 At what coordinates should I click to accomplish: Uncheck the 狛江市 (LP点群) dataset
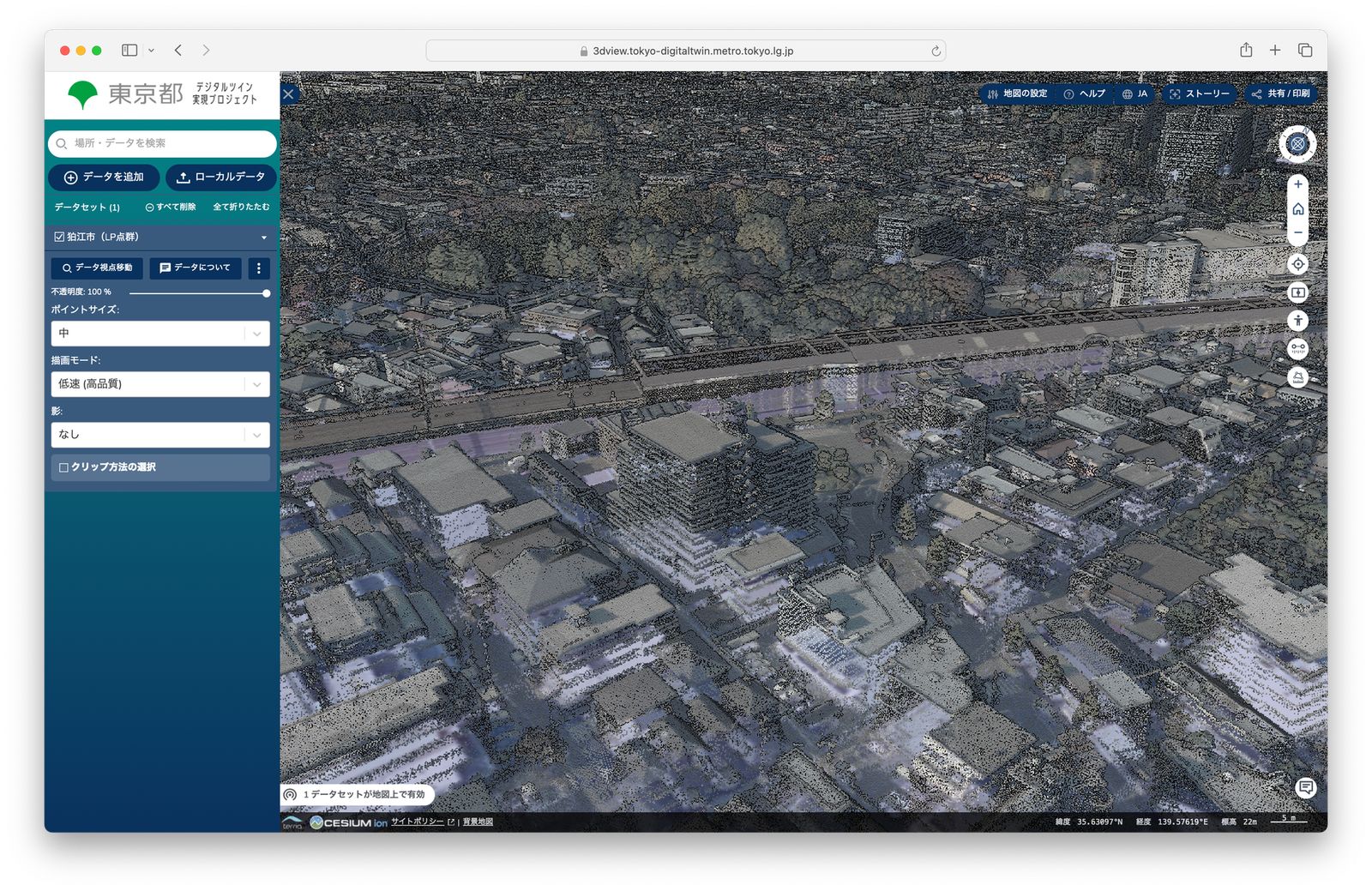[59, 237]
